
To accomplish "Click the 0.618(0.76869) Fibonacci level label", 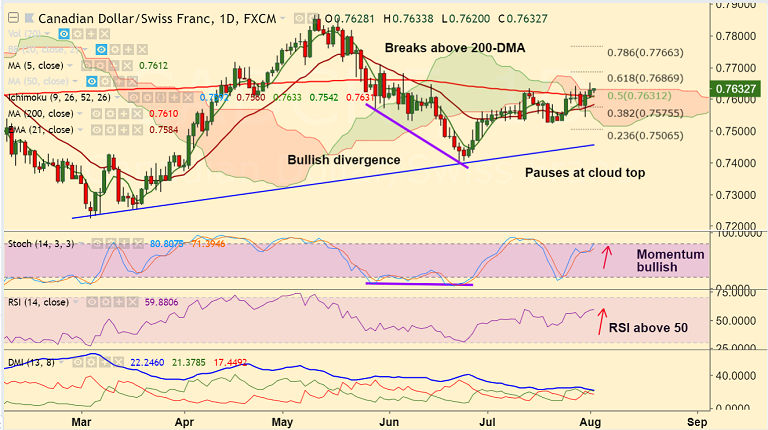I will (x=645, y=78).
